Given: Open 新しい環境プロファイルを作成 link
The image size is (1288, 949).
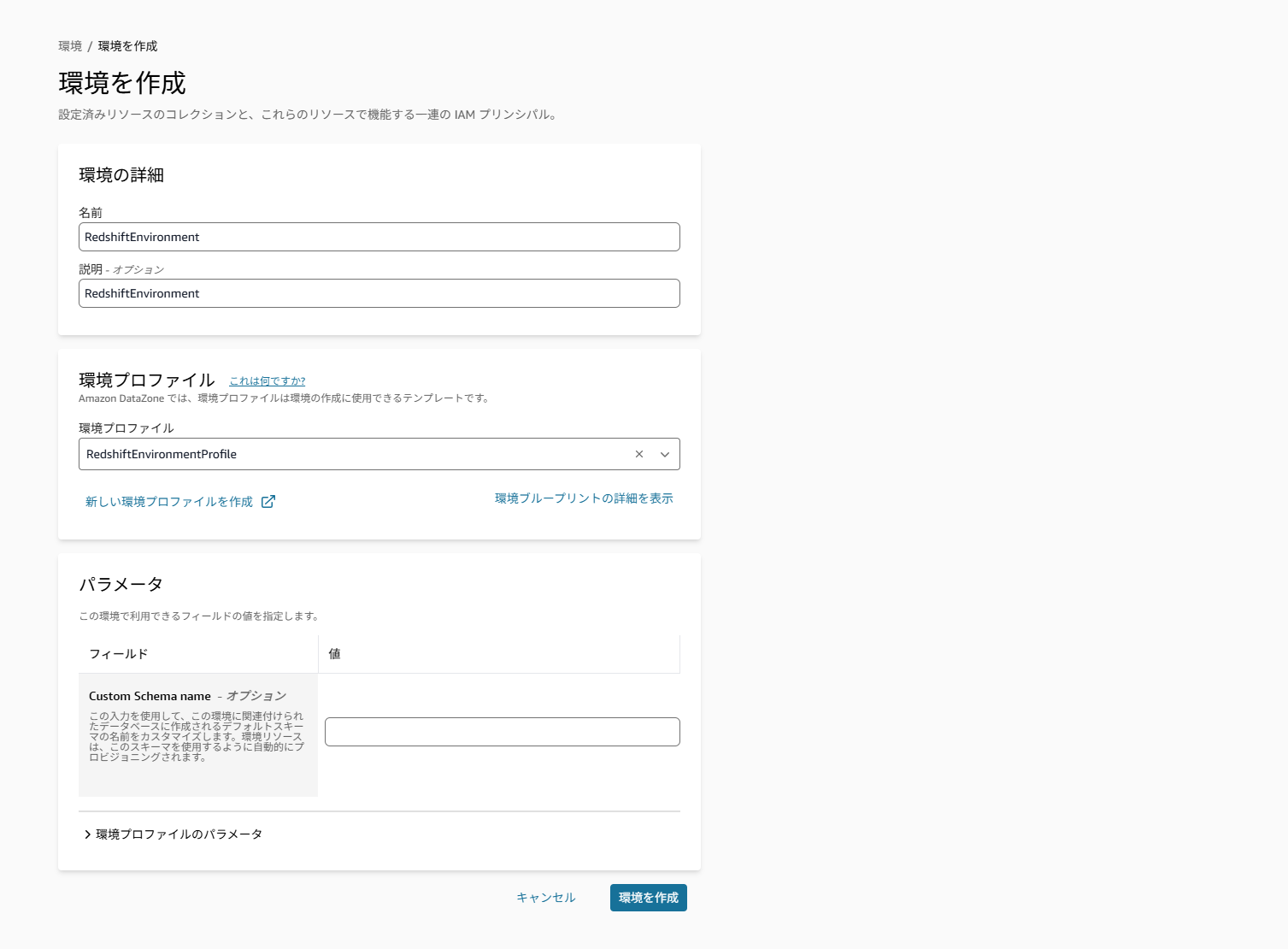Looking at the screenshot, I should 169,502.
